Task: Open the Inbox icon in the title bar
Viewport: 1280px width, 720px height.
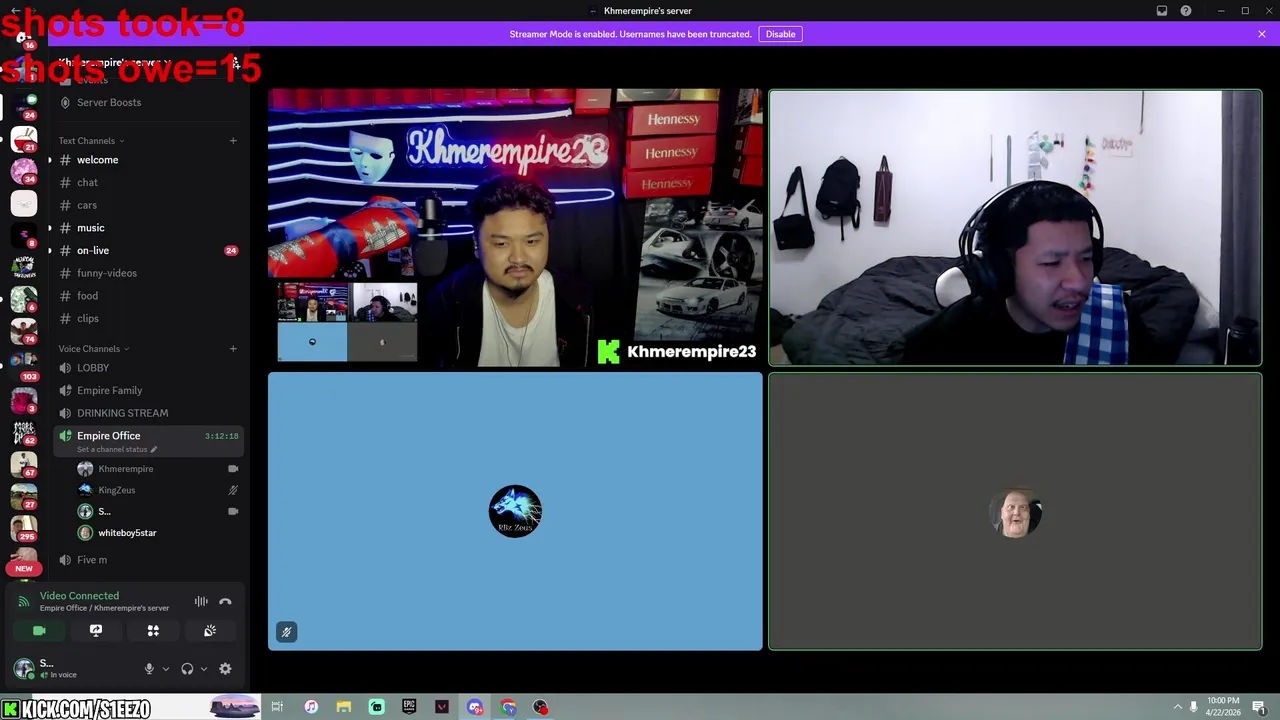Action: 1162,11
